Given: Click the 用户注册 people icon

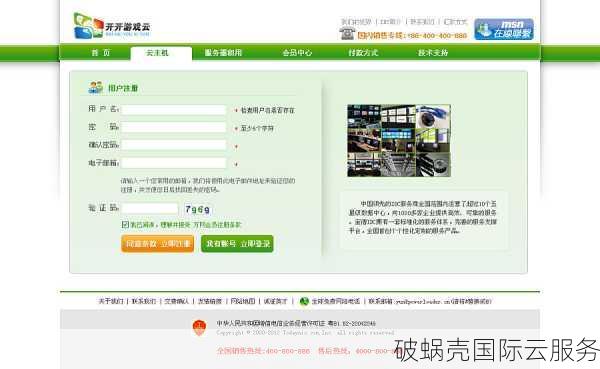Looking at the screenshot, I should pos(96,88).
